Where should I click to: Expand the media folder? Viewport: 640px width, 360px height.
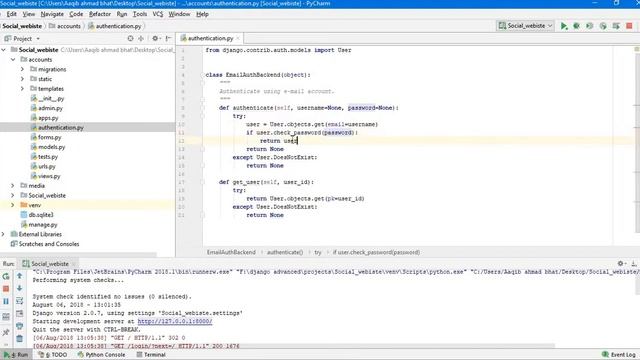click(13, 186)
